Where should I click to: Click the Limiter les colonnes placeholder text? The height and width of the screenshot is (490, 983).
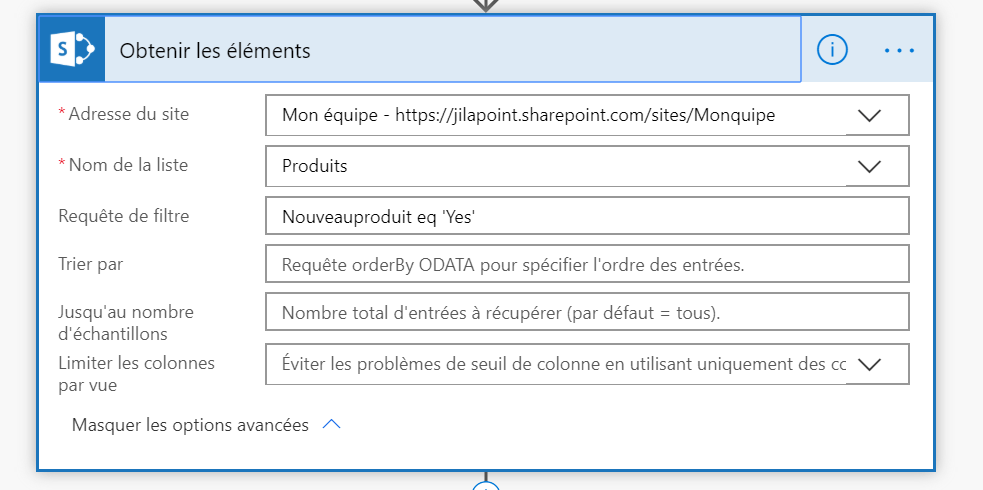562,364
